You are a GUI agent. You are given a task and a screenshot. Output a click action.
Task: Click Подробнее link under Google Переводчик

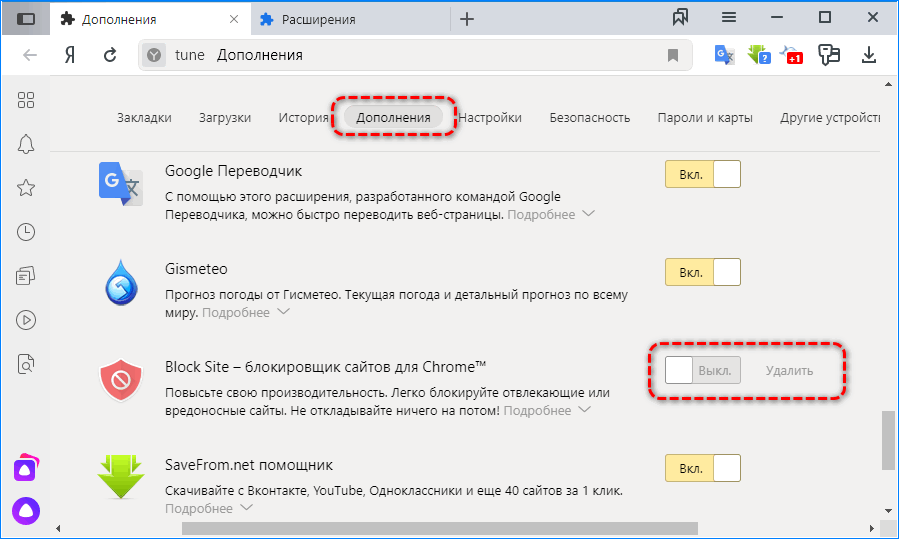coord(541,214)
